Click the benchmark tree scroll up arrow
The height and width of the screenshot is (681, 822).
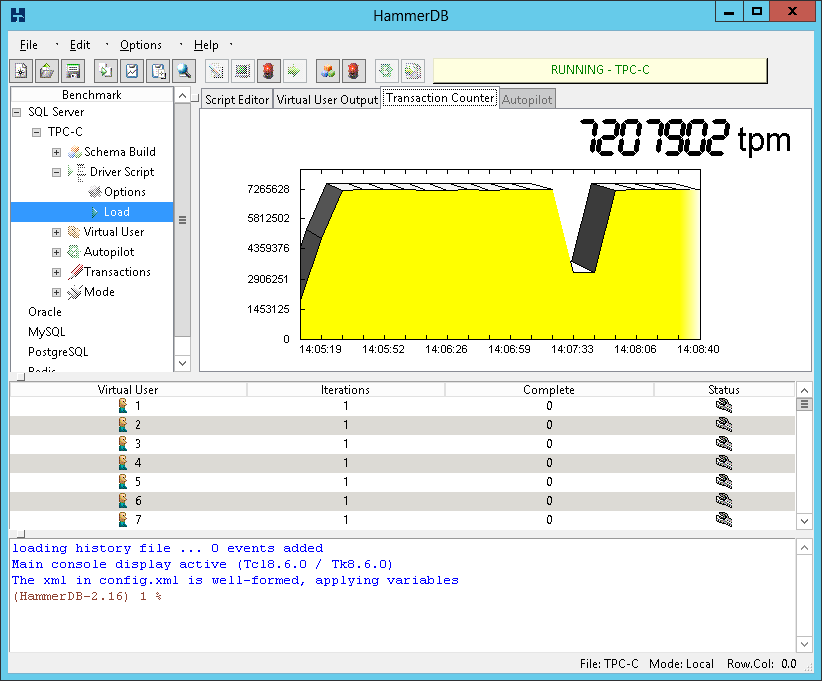point(182,95)
